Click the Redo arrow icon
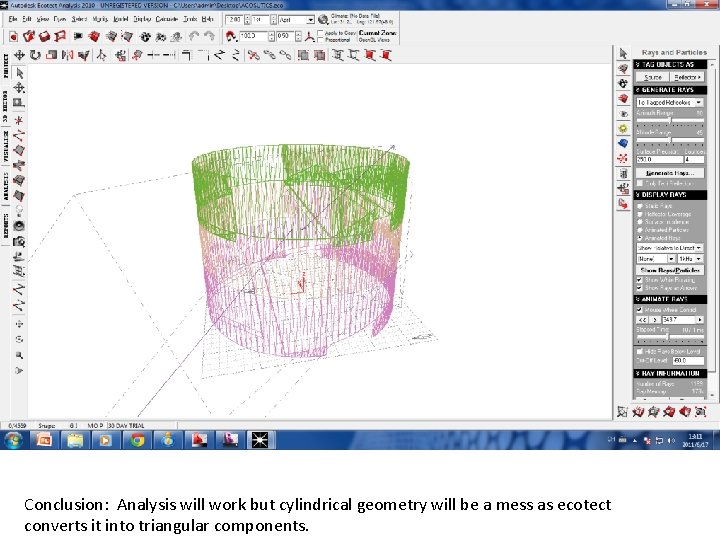This screenshot has width=720, height=540. [x=209, y=36]
